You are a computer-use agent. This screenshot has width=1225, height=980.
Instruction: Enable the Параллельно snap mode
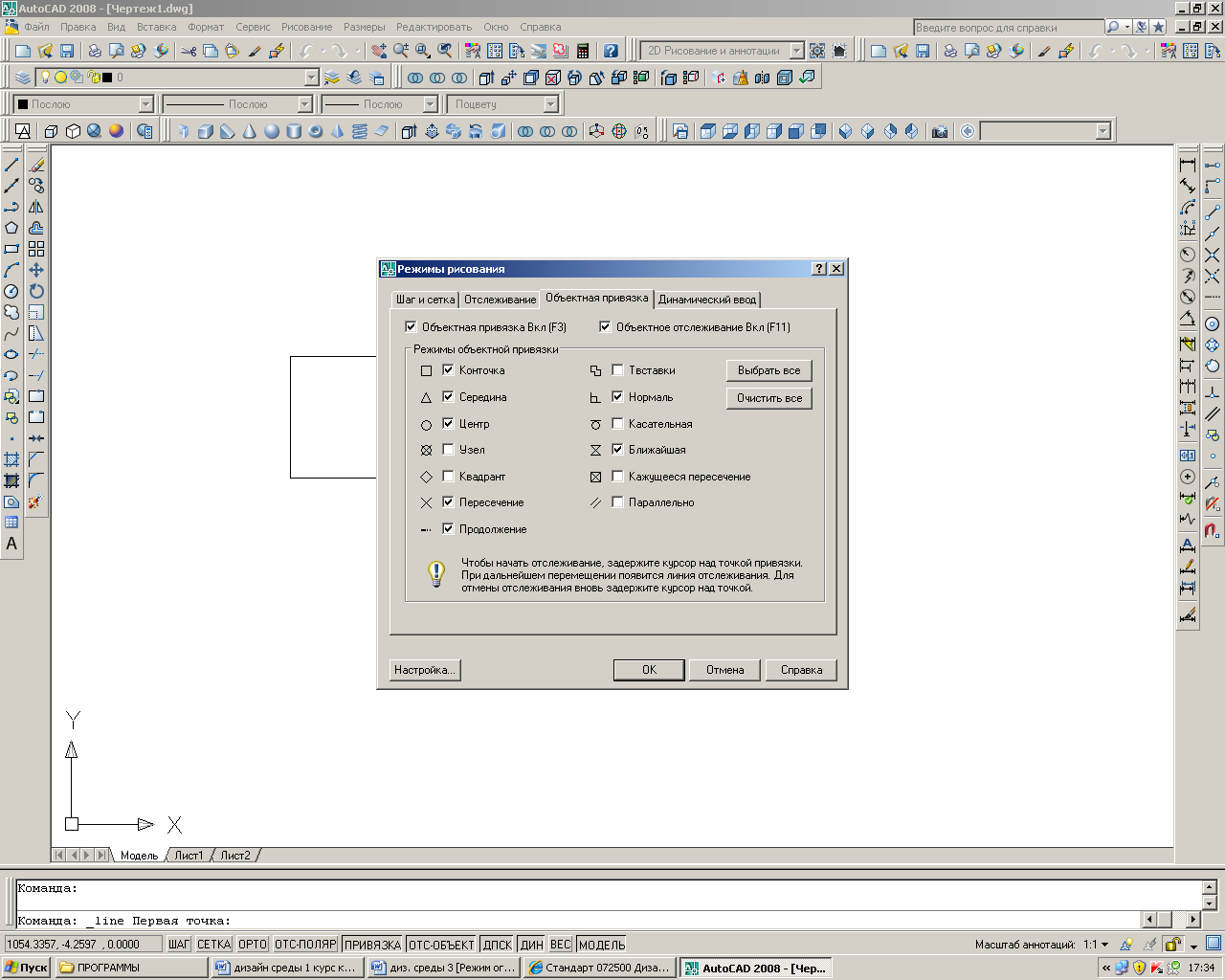coord(617,502)
